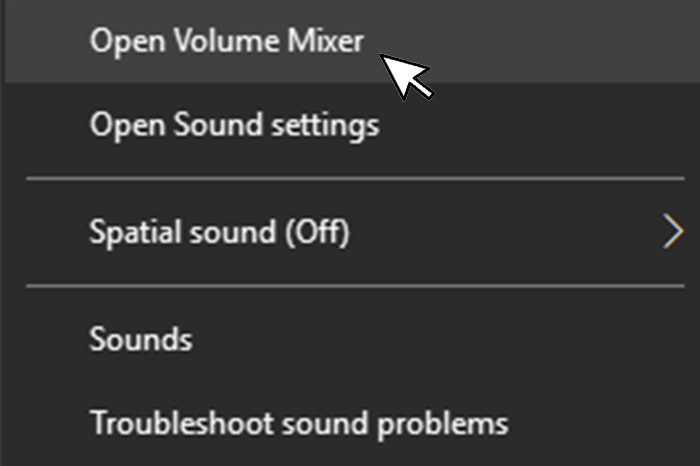This screenshot has height=466, width=700.
Task: Click the Open Sound settings entry
Action: pyautogui.click(x=234, y=125)
